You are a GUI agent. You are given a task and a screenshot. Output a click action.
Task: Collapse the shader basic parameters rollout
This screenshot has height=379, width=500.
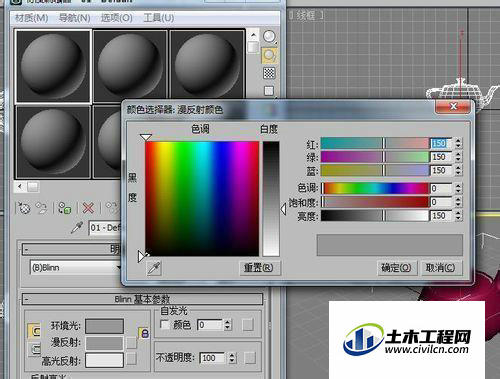click(x=71, y=249)
